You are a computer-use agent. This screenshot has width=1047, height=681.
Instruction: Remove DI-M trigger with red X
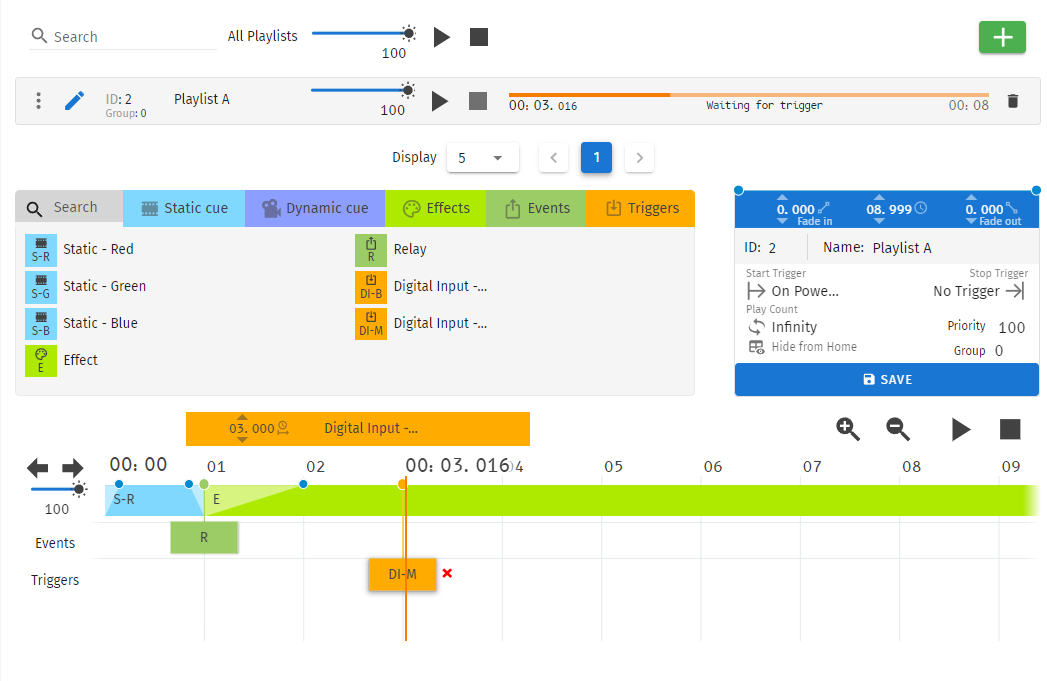(447, 573)
